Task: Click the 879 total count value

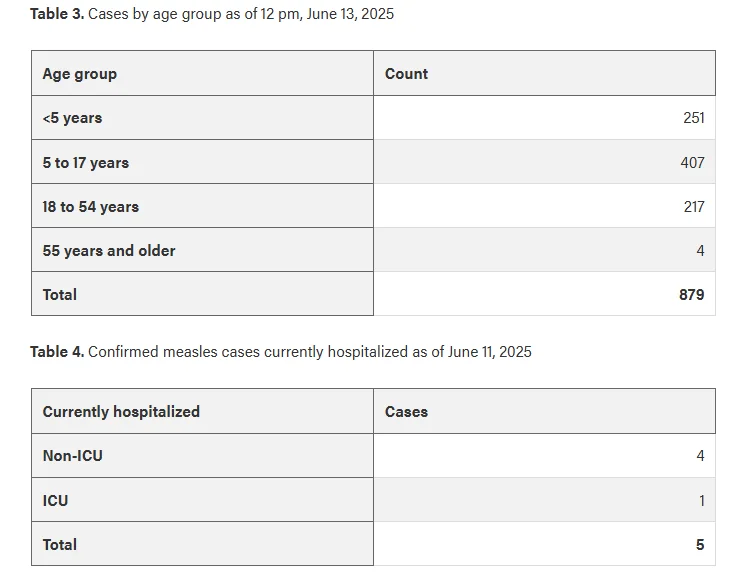Action: tap(691, 294)
